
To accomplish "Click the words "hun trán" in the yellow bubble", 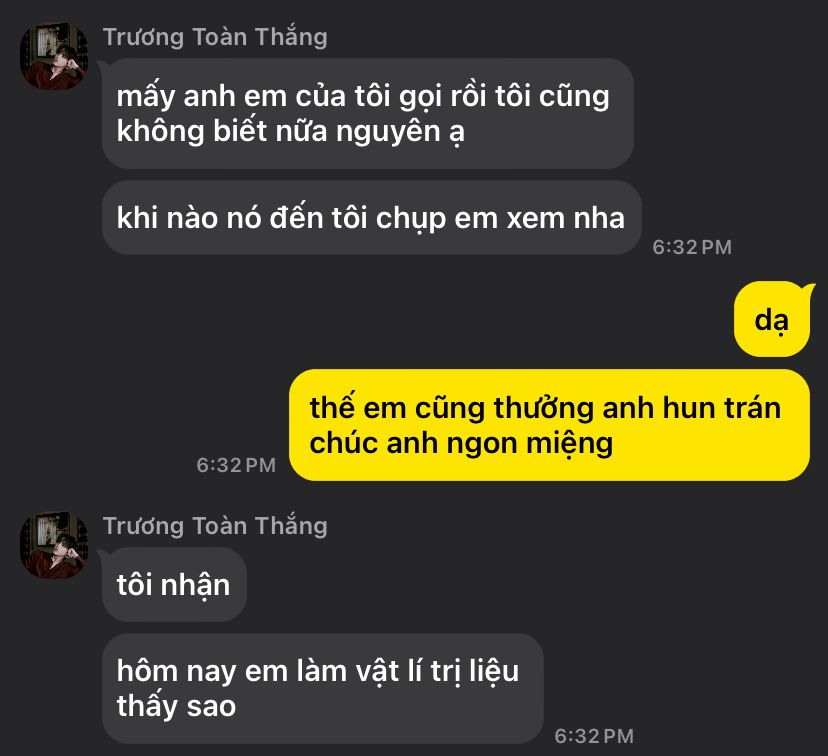I will [721, 408].
